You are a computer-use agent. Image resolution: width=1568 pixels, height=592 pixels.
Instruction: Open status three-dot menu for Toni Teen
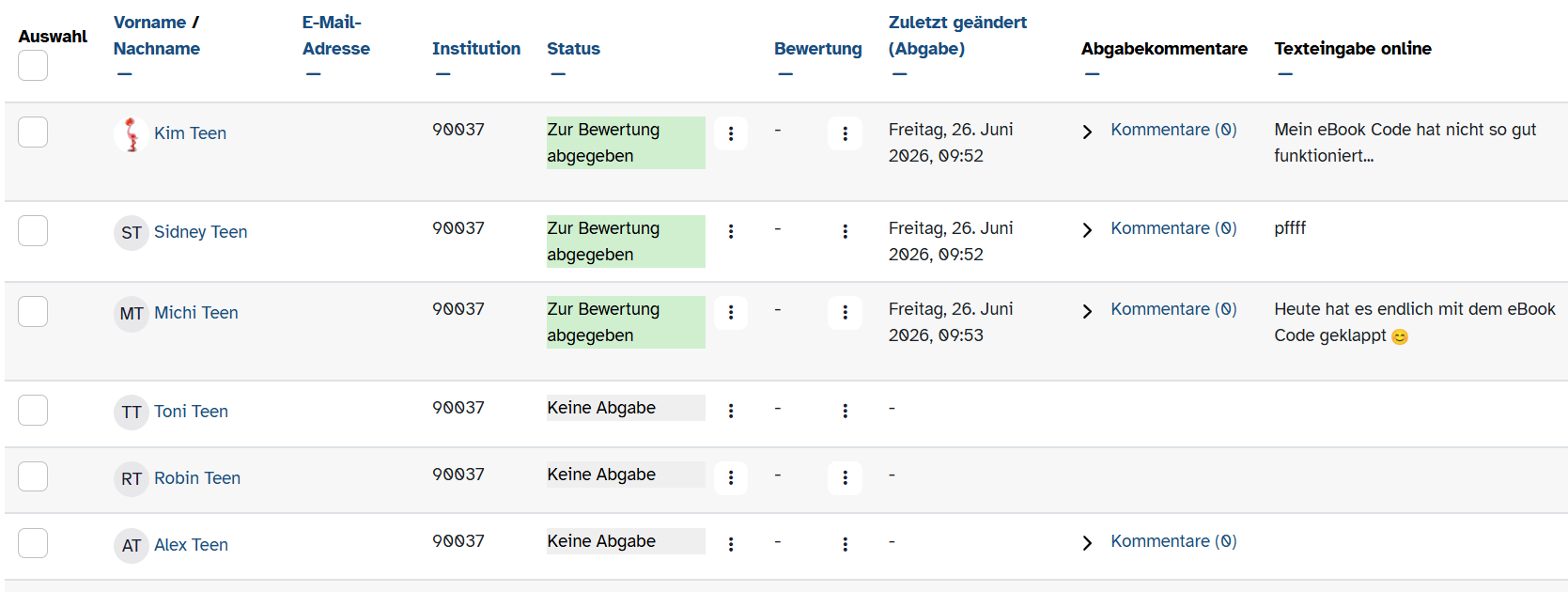pyautogui.click(x=731, y=411)
